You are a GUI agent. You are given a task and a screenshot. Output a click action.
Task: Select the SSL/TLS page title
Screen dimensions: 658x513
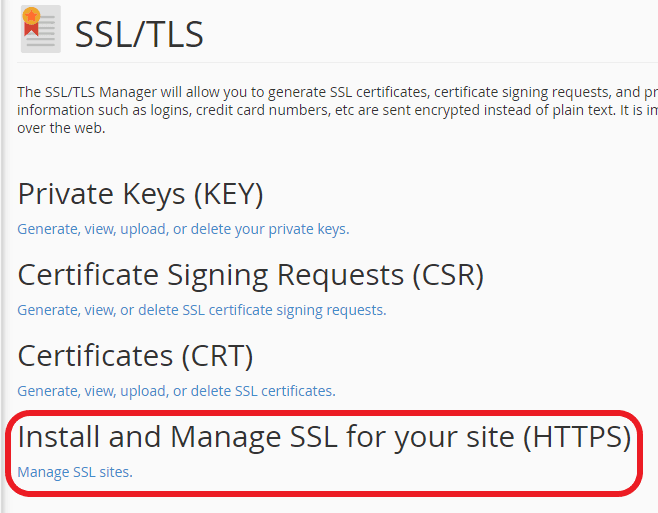point(139,35)
